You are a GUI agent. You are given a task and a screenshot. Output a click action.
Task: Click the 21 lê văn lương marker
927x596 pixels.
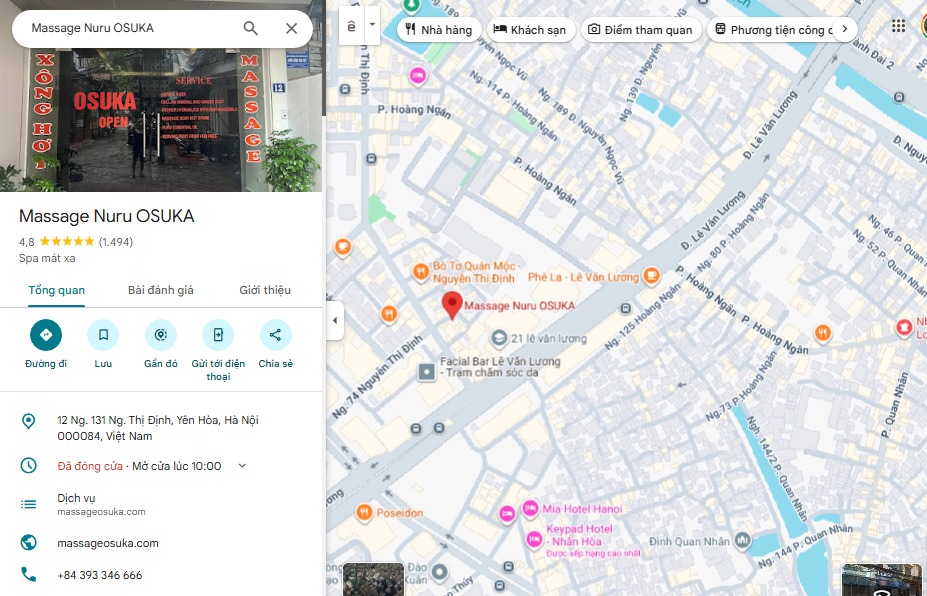pos(499,338)
